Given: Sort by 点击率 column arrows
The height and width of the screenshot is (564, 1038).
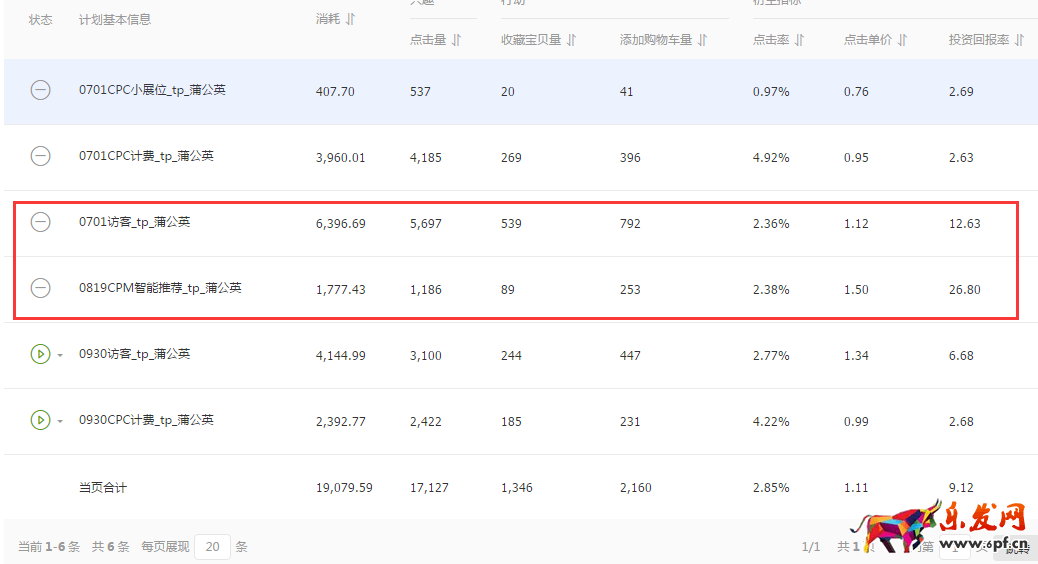Looking at the screenshot, I should (799, 40).
